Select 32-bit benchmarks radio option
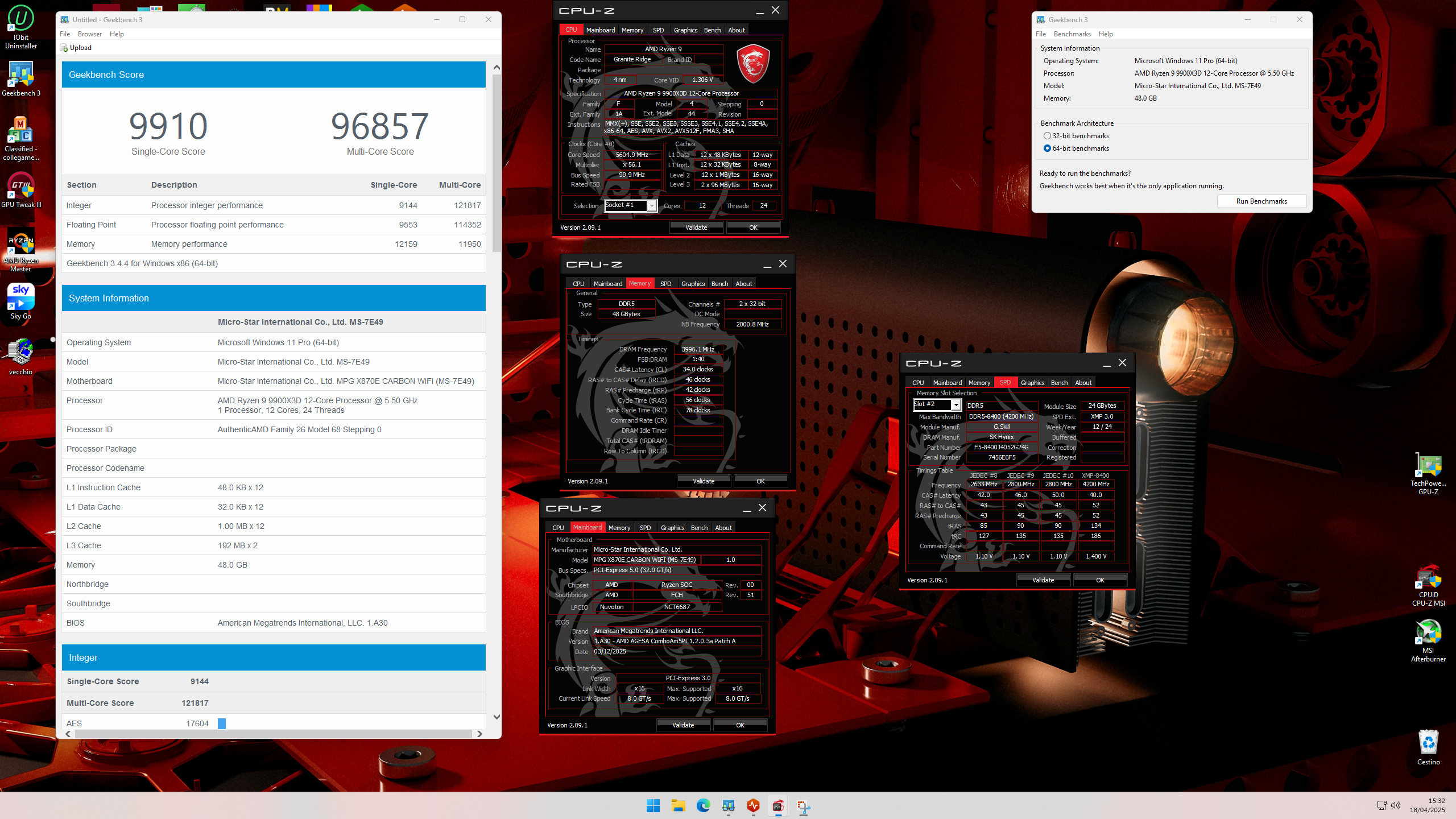This screenshot has width=1456, height=819. [x=1047, y=136]
